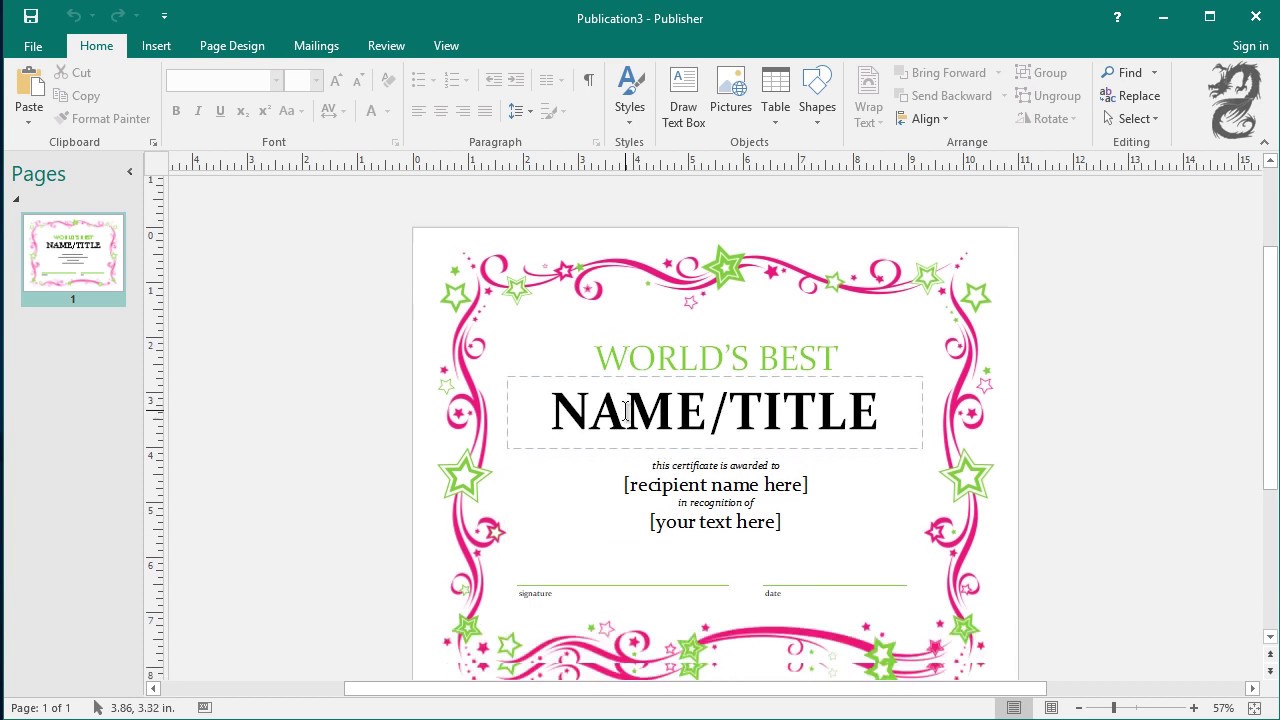Select the Format Painter tool
1280x720 pixels.
coord(102,119)
